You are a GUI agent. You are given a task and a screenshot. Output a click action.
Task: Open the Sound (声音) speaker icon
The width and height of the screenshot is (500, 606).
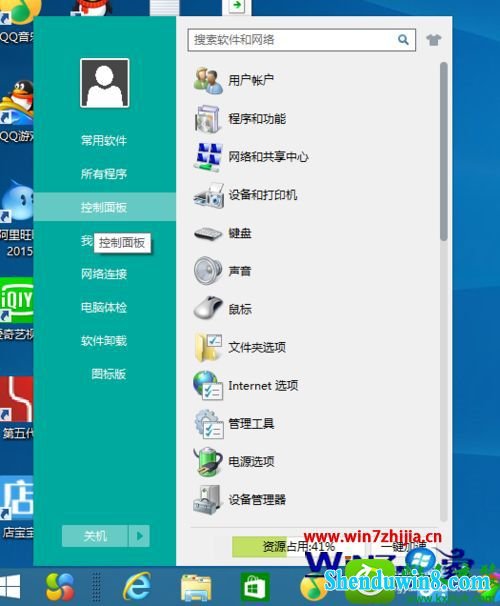(208, 271)
